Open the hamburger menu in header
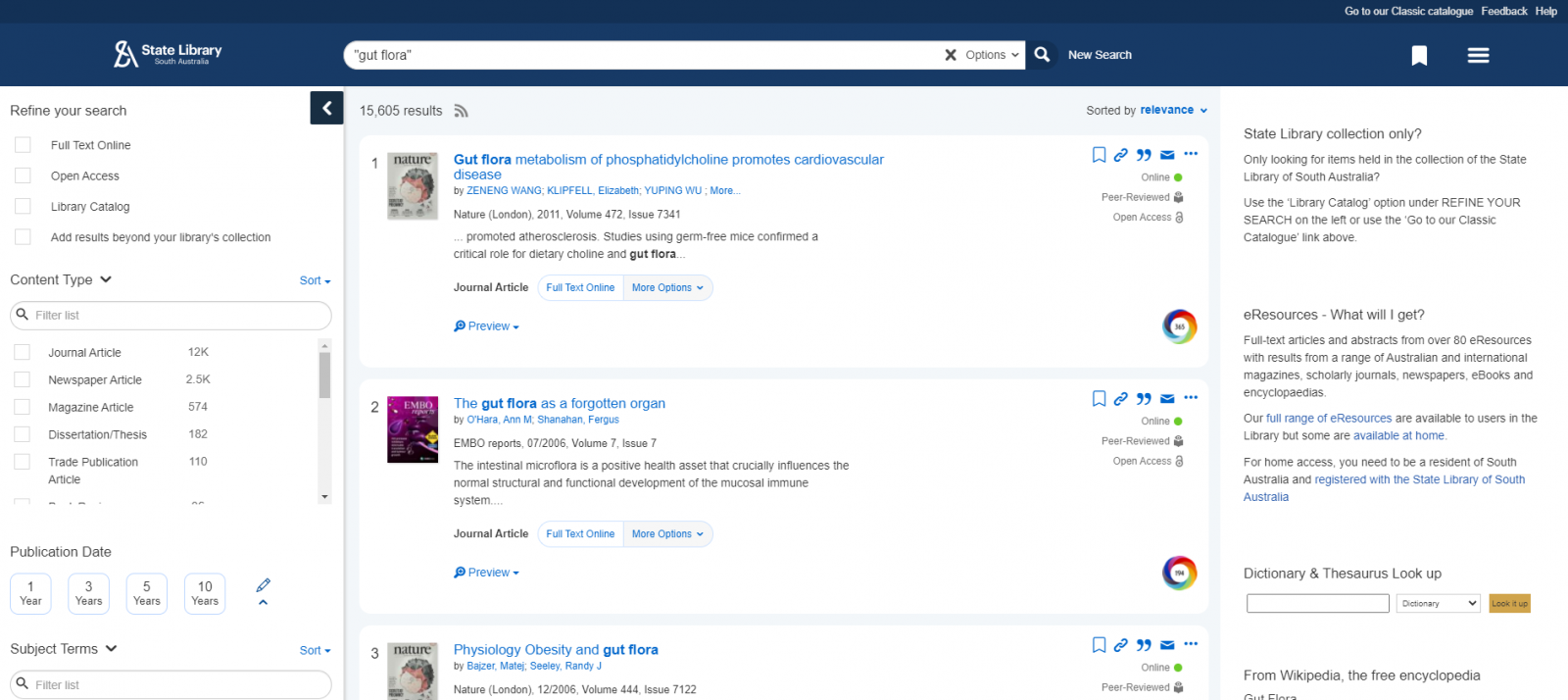 pyautogui.click(x=1478, y=56)
